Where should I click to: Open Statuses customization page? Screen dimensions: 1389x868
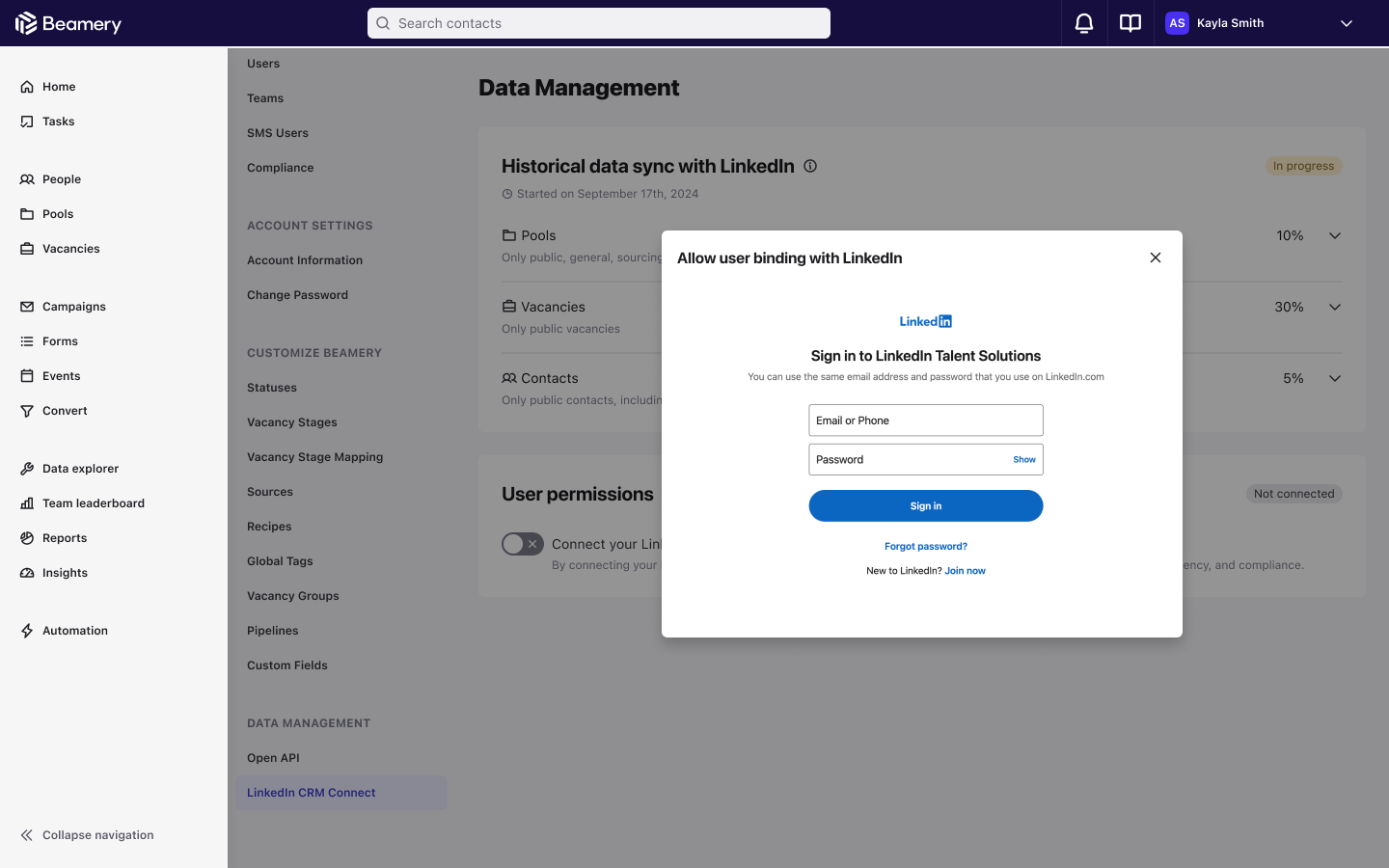272,388
